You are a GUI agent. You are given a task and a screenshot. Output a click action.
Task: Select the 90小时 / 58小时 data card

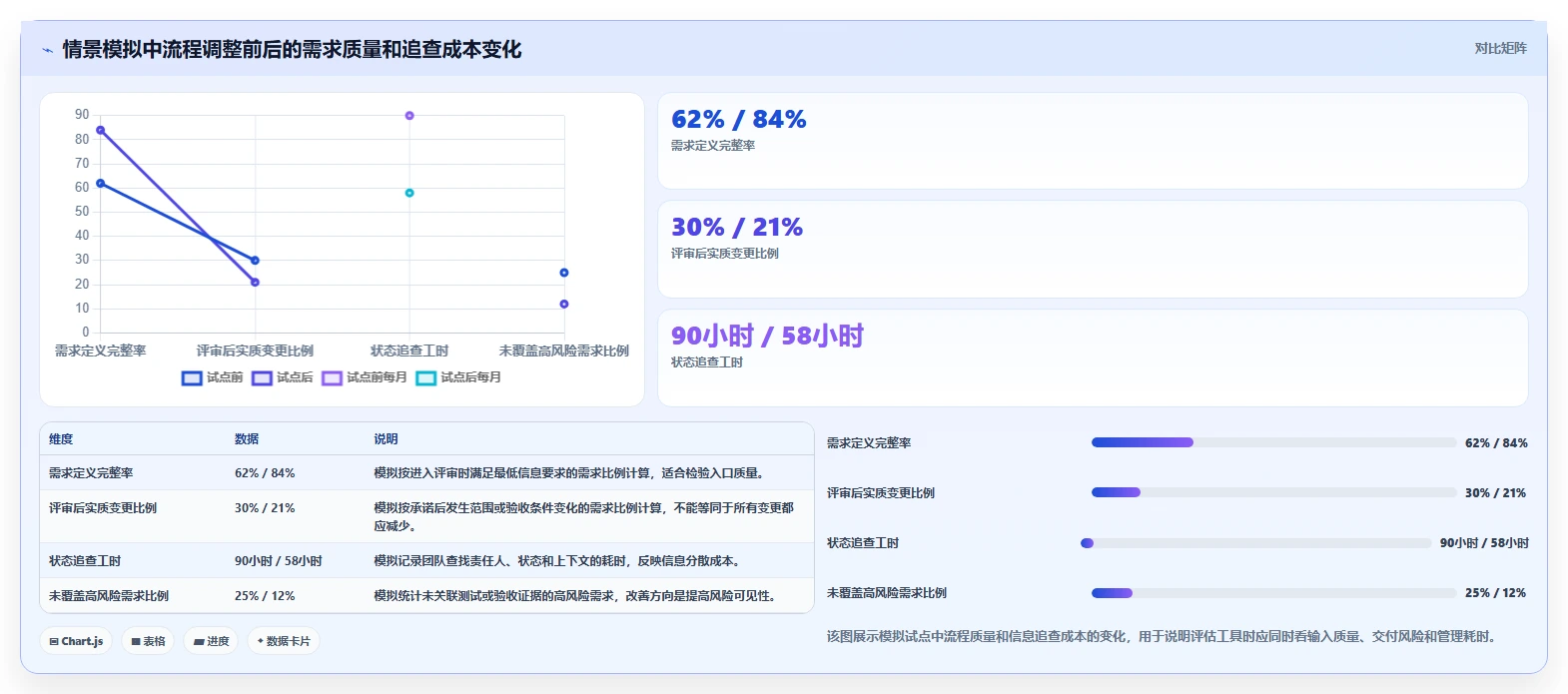coord(1093,357)
